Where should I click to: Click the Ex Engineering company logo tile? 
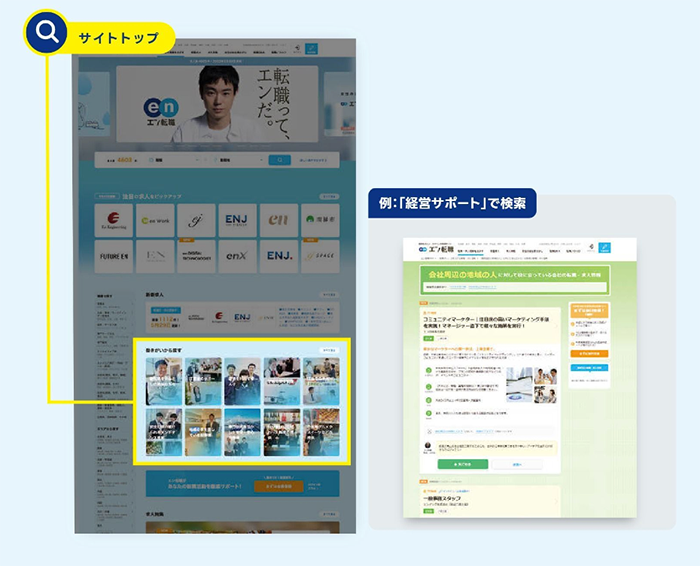[114, 220]
